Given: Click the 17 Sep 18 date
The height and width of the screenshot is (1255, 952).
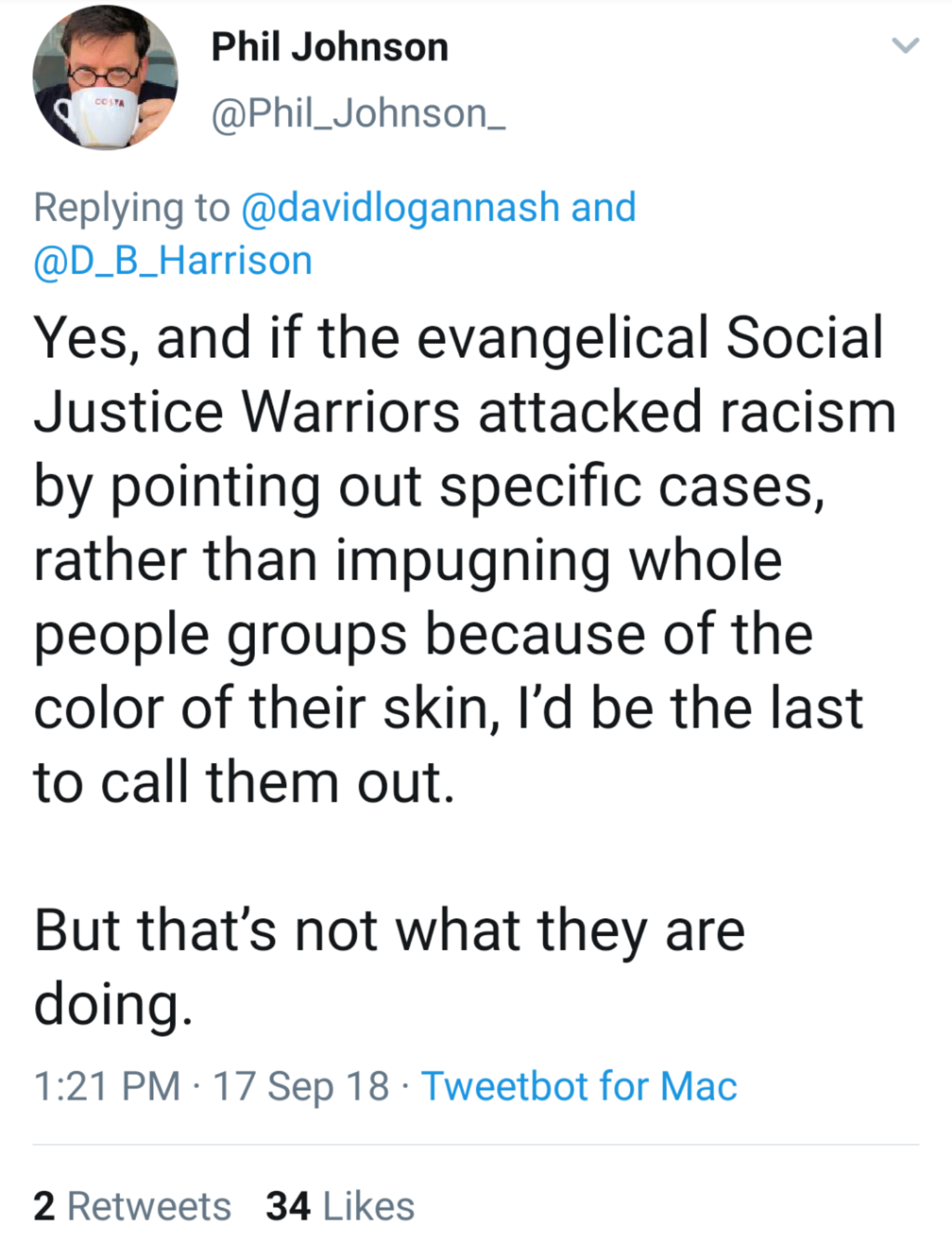Looking at the screenshot, I should click(301, 1086).
